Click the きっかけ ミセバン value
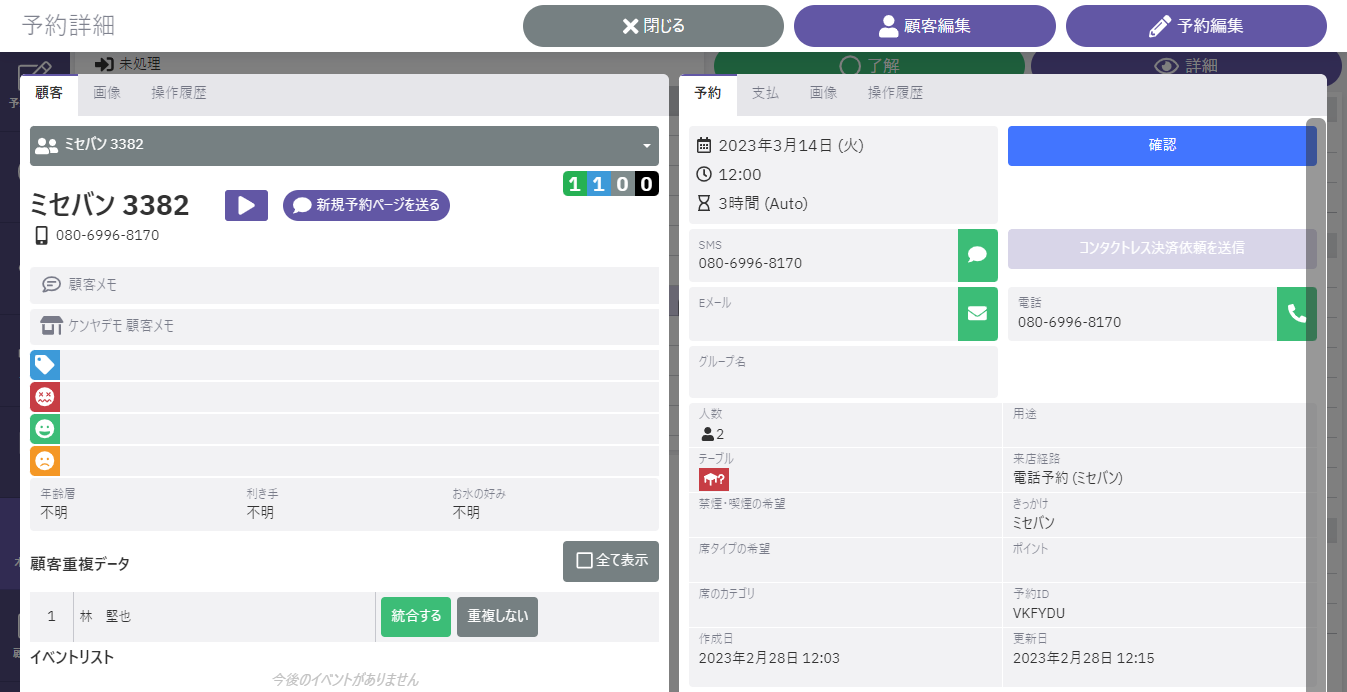Image resolution: width=1347 pixels, height=692 pixels. (x=1034, y=523)
